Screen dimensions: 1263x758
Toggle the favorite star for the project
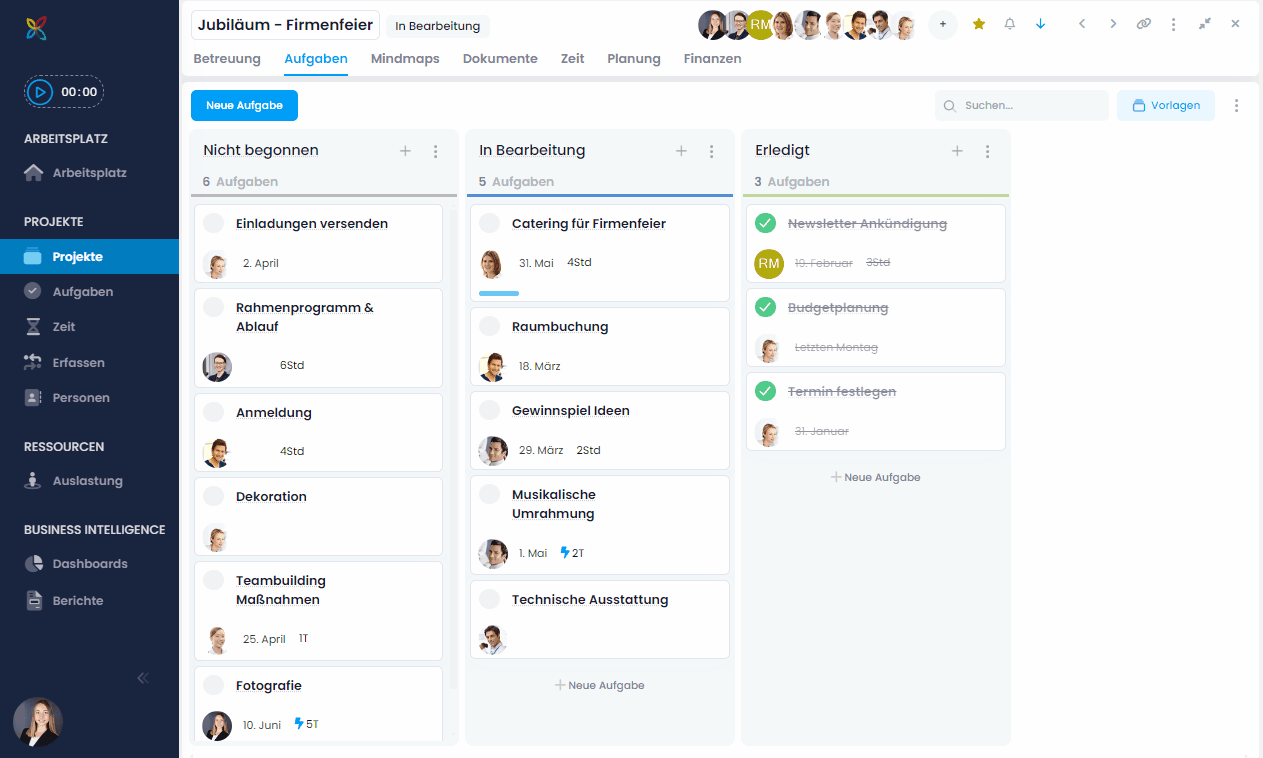[979, 24]
